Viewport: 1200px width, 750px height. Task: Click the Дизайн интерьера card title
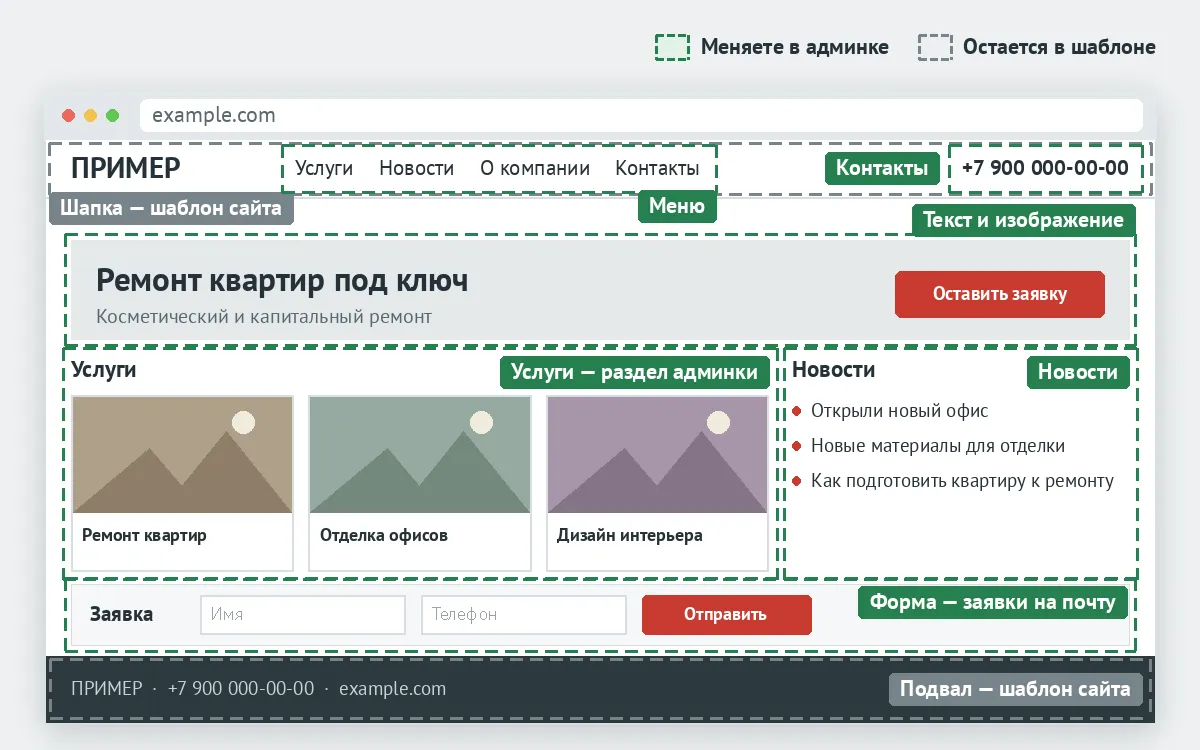click(630, 535)
